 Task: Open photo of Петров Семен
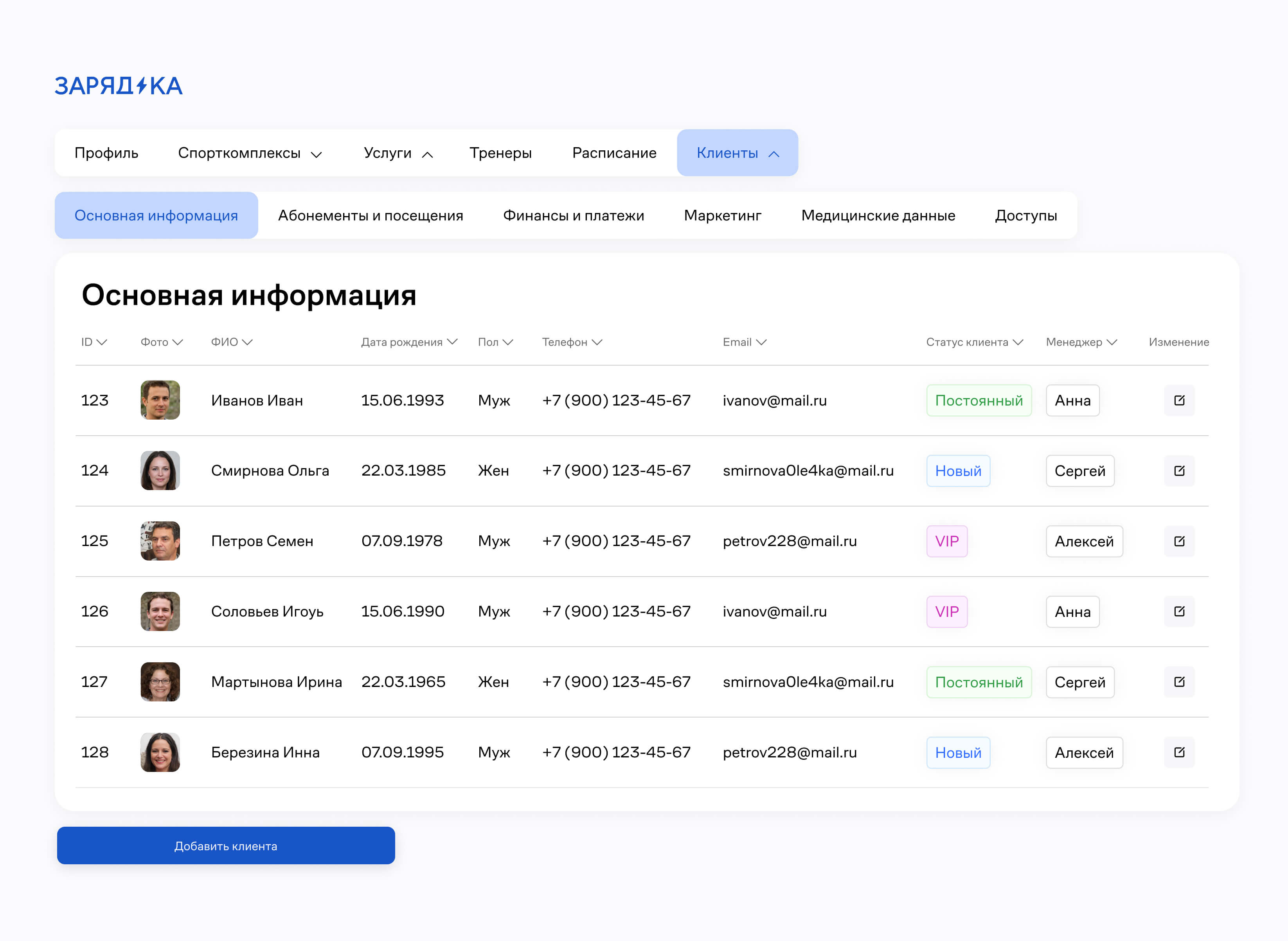click(160, 541)
